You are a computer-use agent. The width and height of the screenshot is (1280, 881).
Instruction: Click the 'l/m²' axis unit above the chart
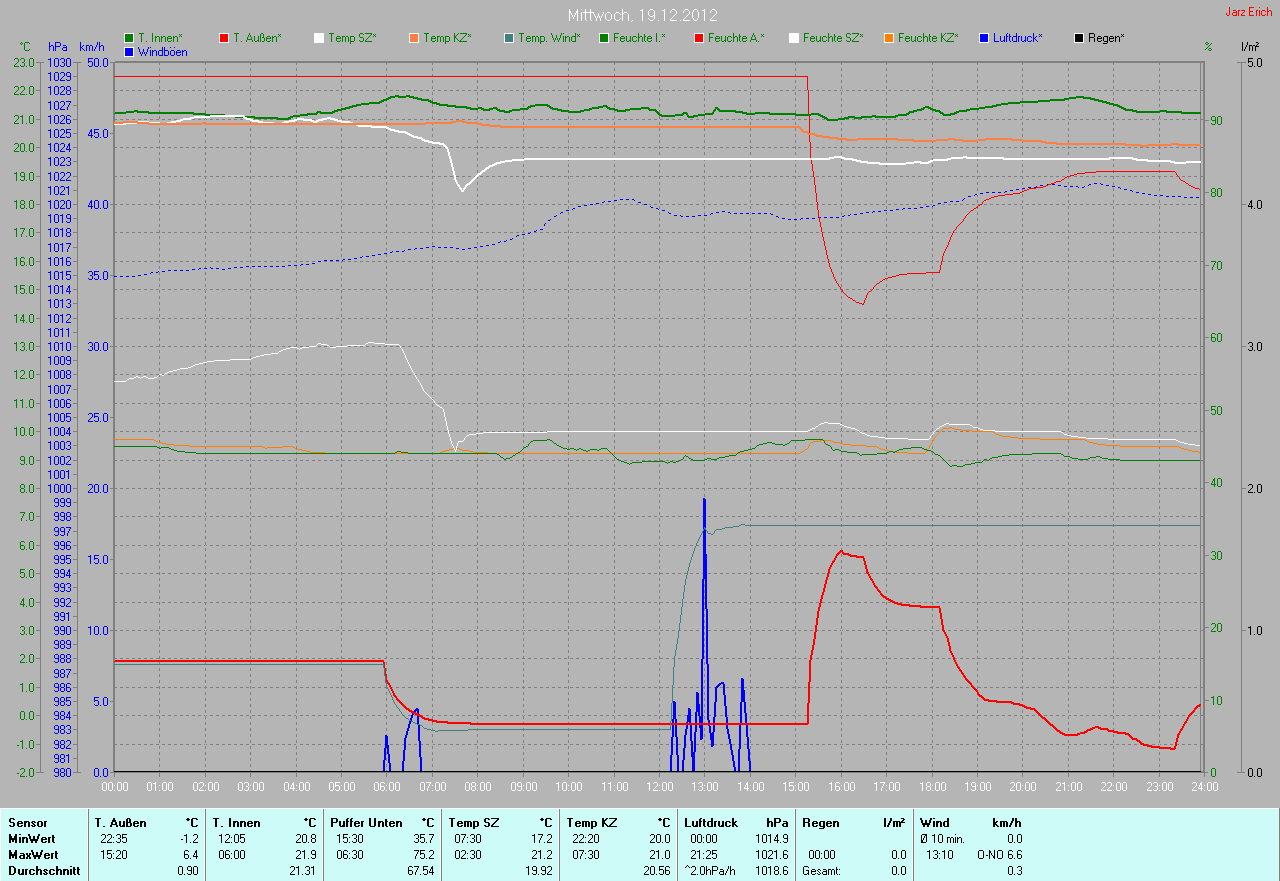coord(1250,47)
